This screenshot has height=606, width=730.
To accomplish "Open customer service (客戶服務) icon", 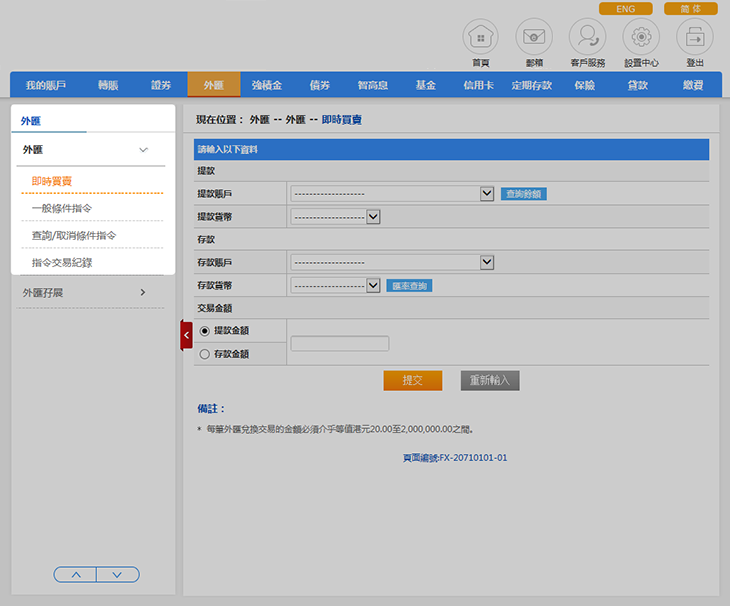I will tap(587, 37).
